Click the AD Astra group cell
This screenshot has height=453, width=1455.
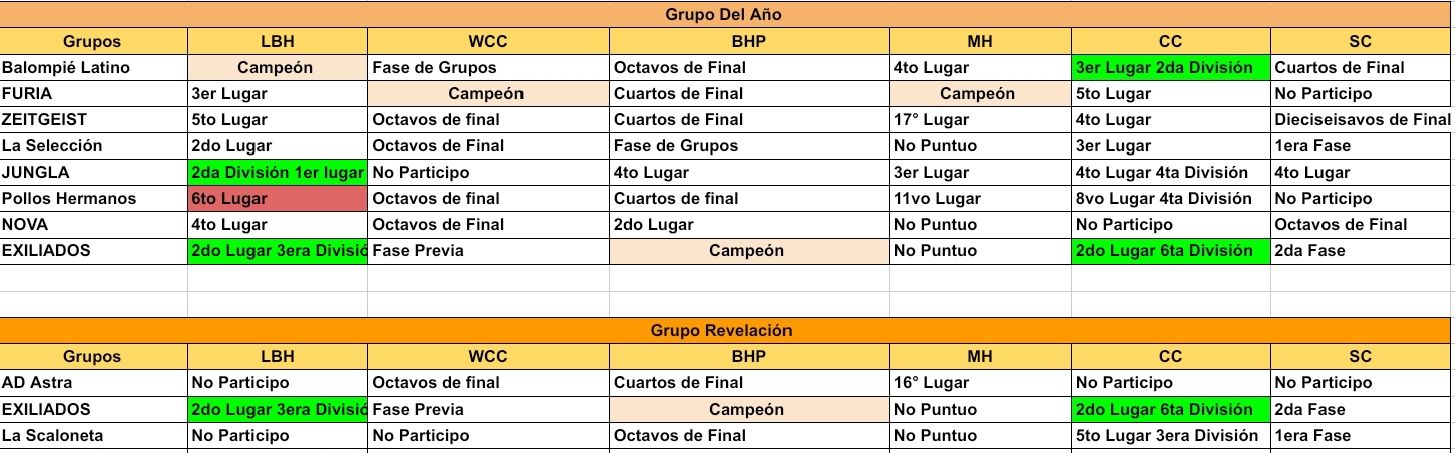[93, 382]
